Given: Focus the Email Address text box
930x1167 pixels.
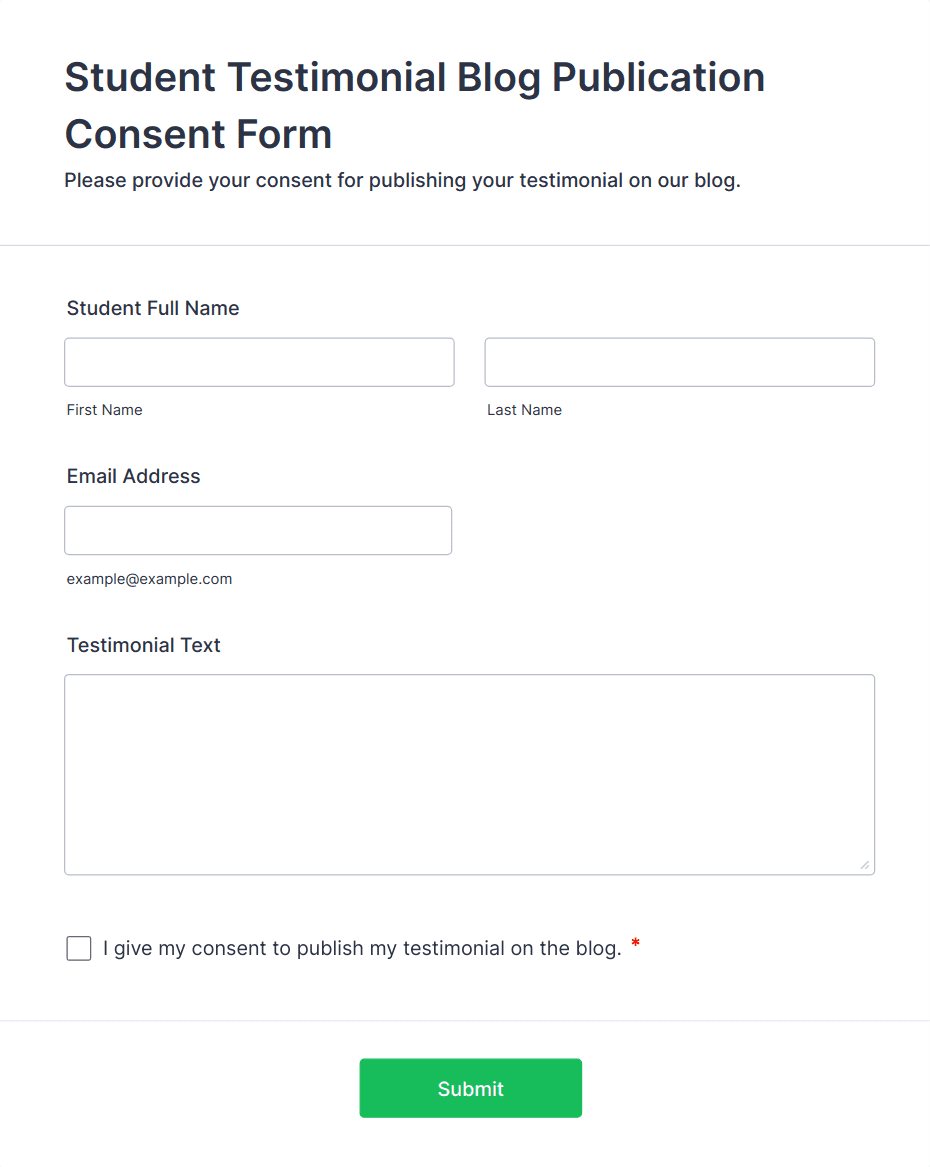Looking at the screenshot, I should click(x=258, y=530).
